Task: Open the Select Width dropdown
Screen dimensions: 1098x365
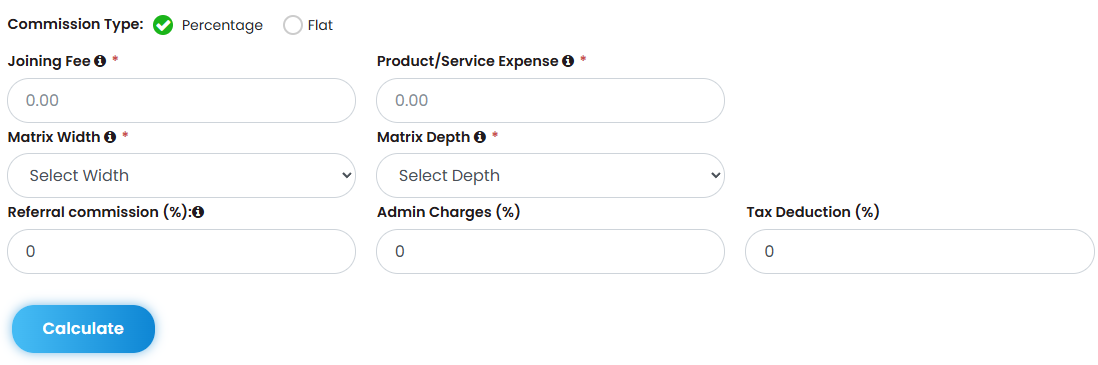Action: (181, 175)
